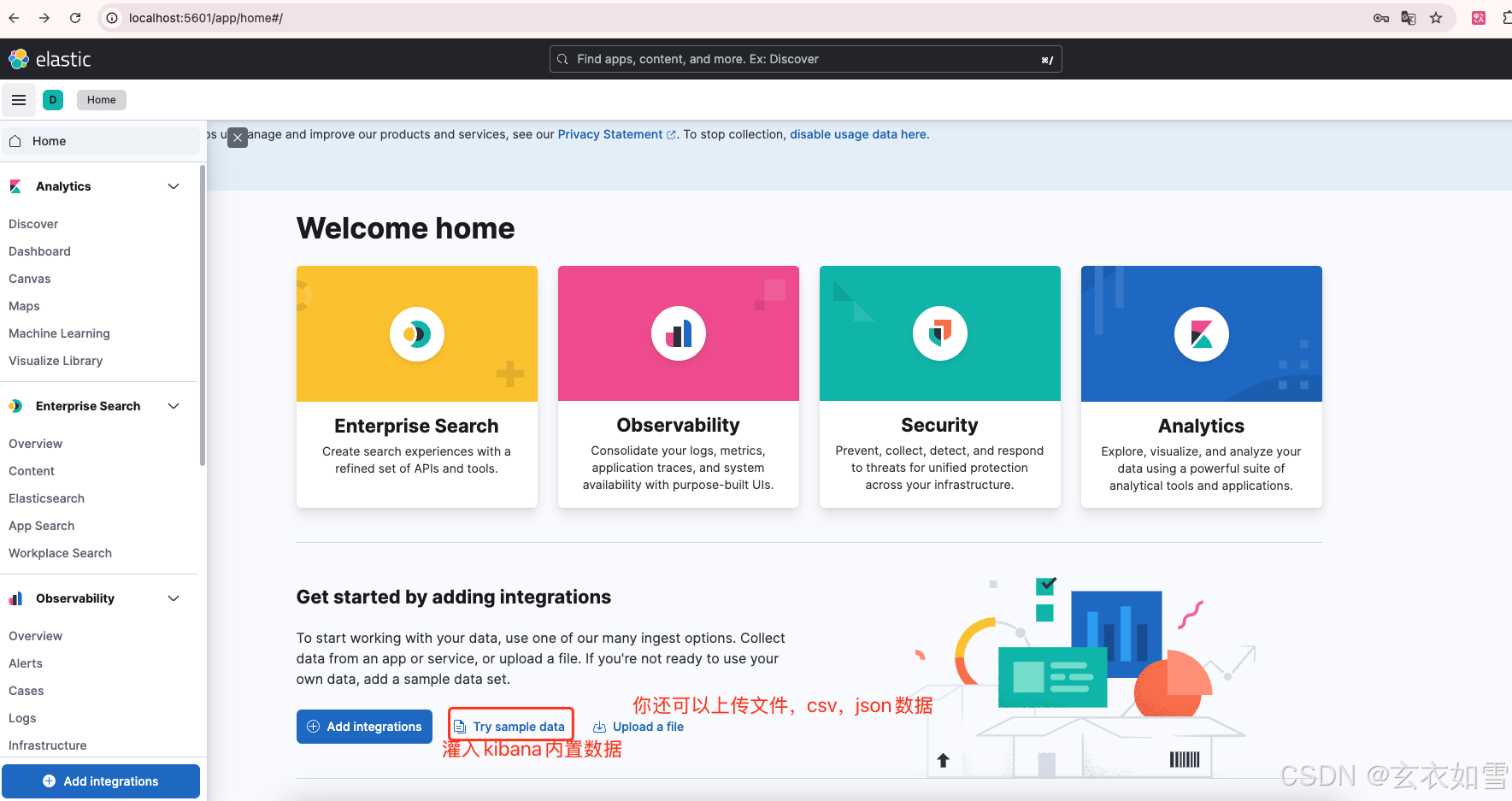
Task: Open Enterprise Search Overview in sidebar
Action: point(35,444)
